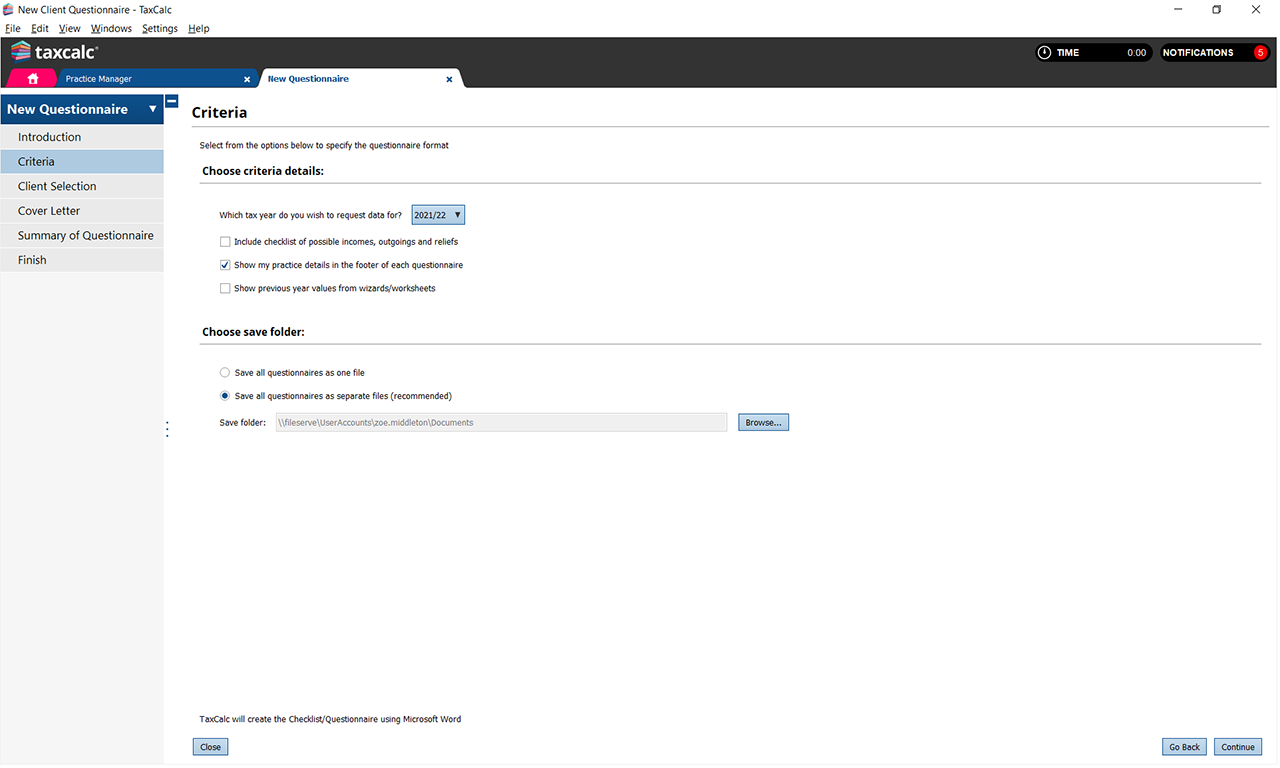Click the timer clock icon
The width and height of the screenshot is (1280, 768).
(x=1044, y=53)
